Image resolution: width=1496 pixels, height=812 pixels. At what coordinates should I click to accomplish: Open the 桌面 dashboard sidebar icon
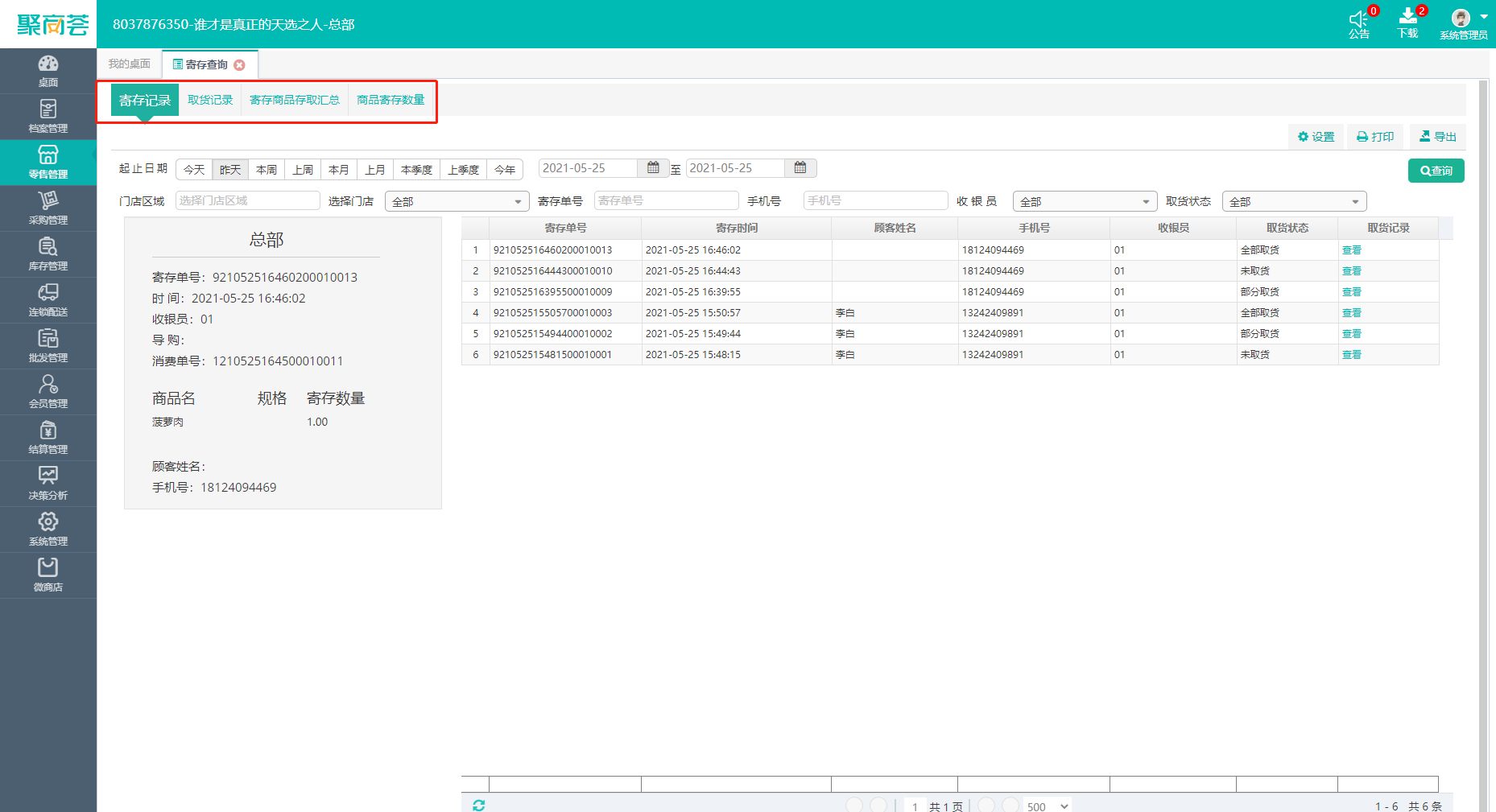48,71
